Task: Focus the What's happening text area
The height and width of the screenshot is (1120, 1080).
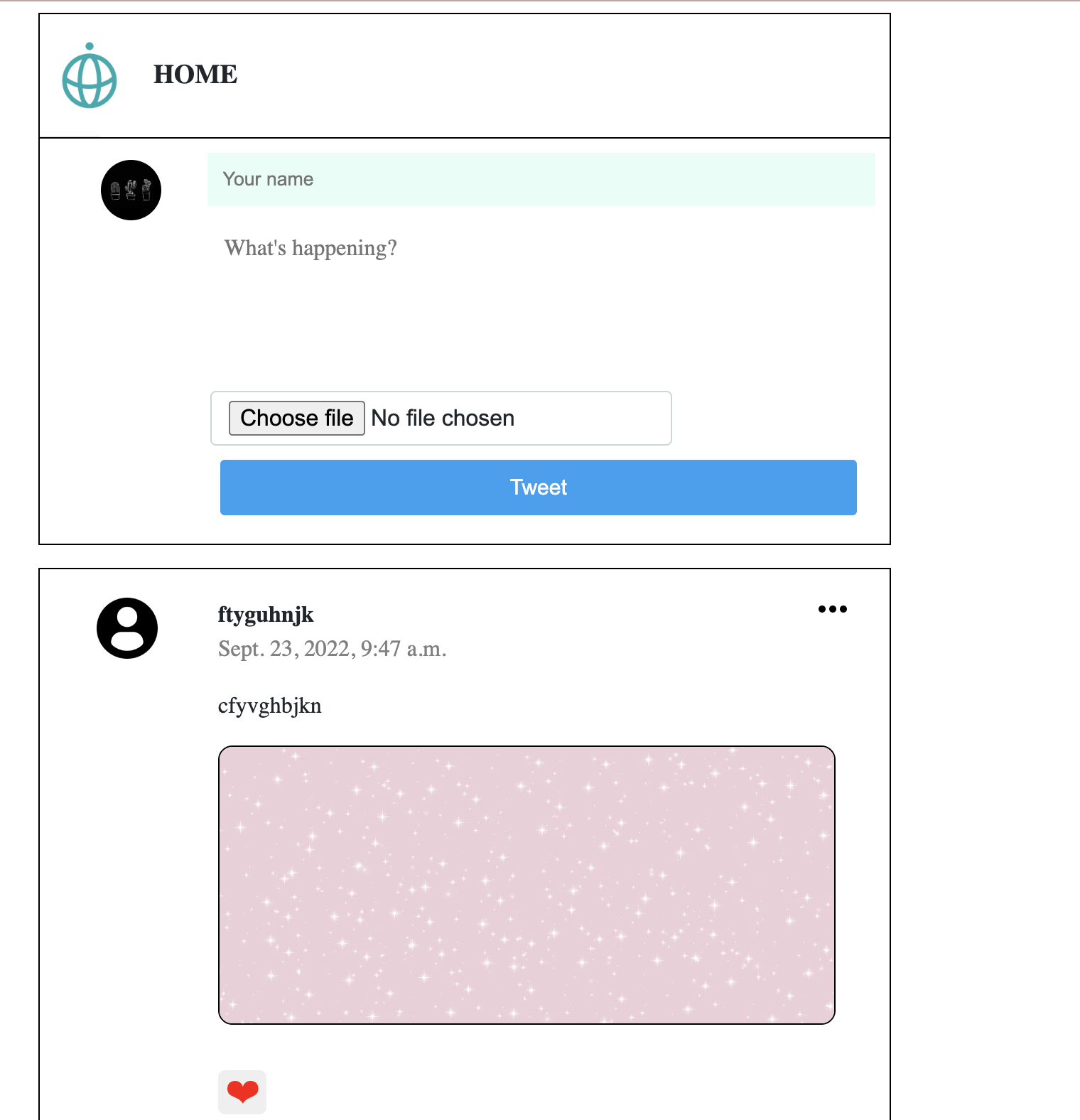Action: click(x=541, y=298)
